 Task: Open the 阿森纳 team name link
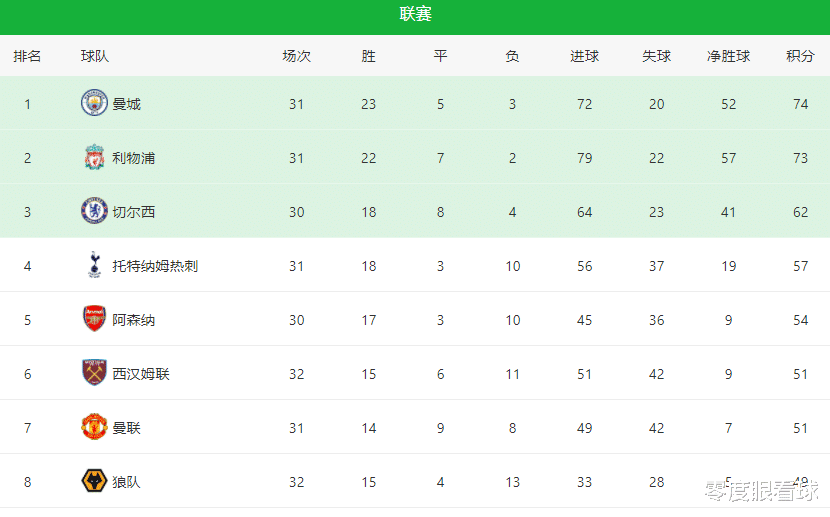click(x=133, y=320)
